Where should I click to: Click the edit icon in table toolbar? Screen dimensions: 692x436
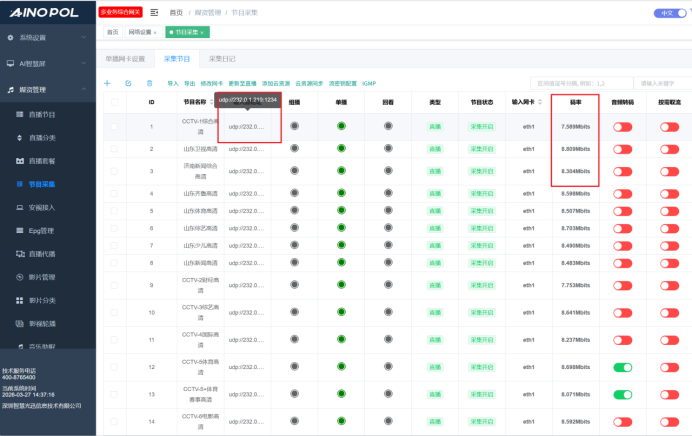click(x=128, y=83)
